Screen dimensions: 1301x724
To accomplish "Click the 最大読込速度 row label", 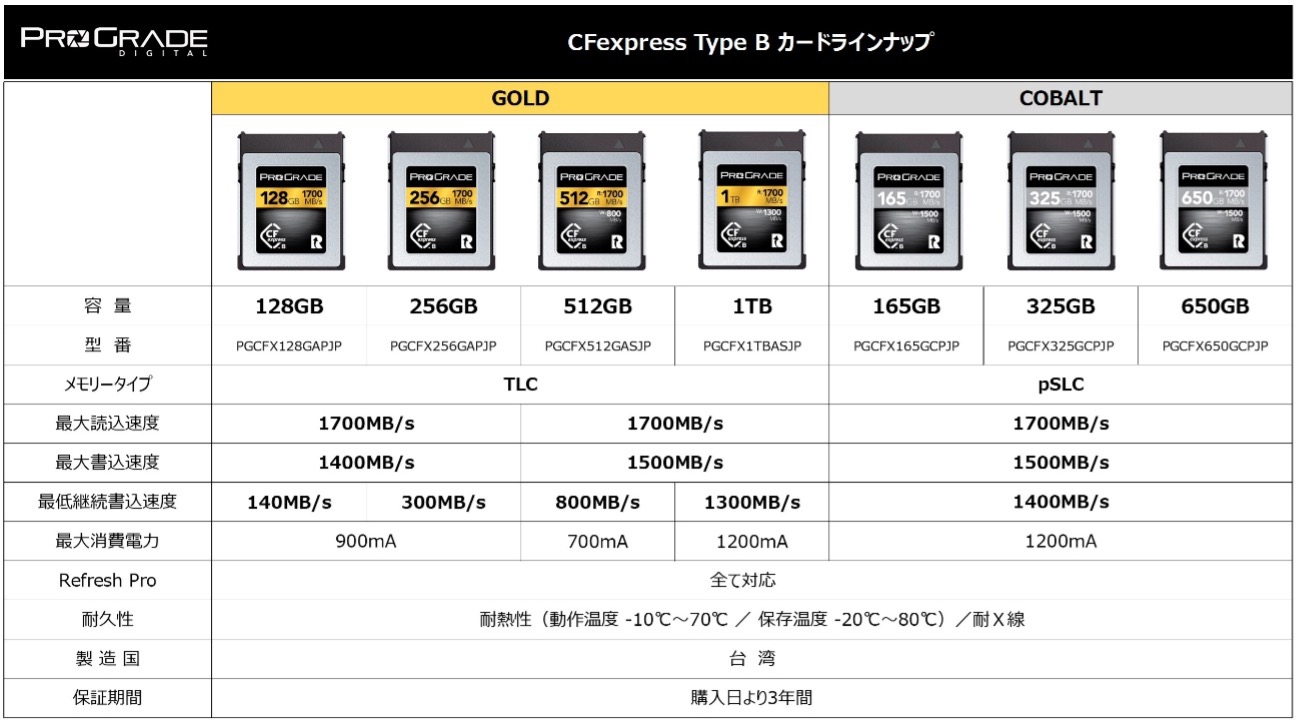I will tap(107, 424).
